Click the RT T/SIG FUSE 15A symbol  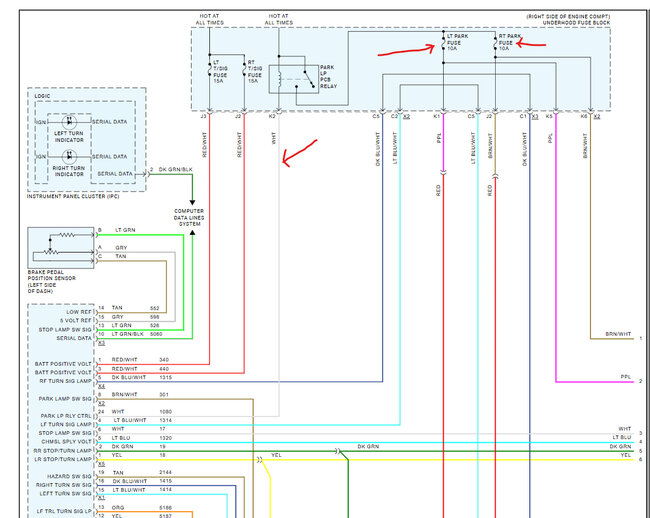point(245,69)
